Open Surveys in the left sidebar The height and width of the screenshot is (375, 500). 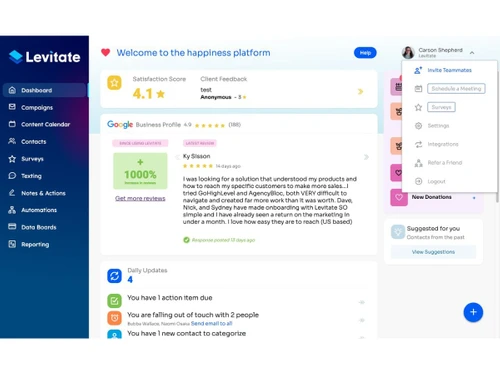click(32, 159)
